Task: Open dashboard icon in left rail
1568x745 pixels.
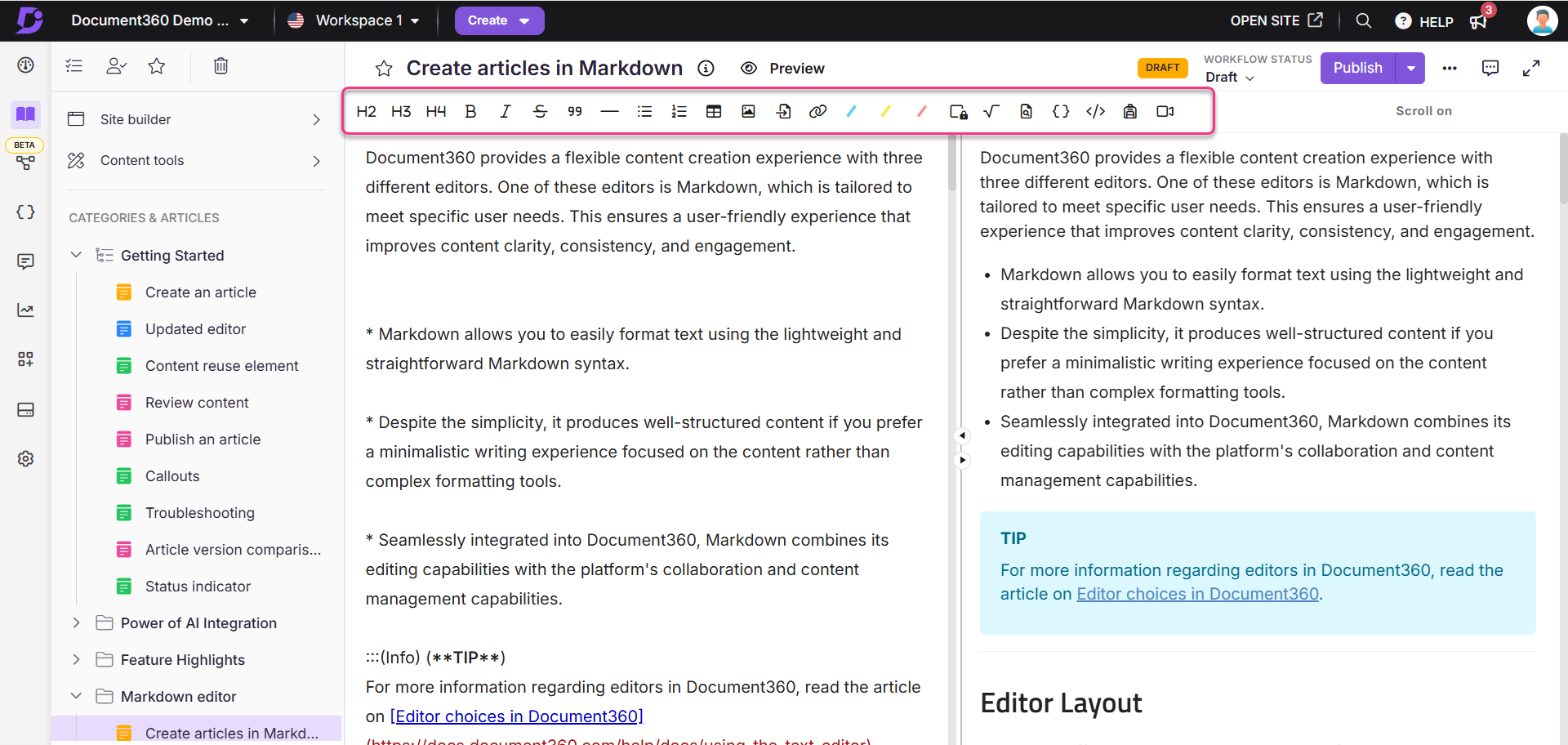Action: (x=25, y=65)
